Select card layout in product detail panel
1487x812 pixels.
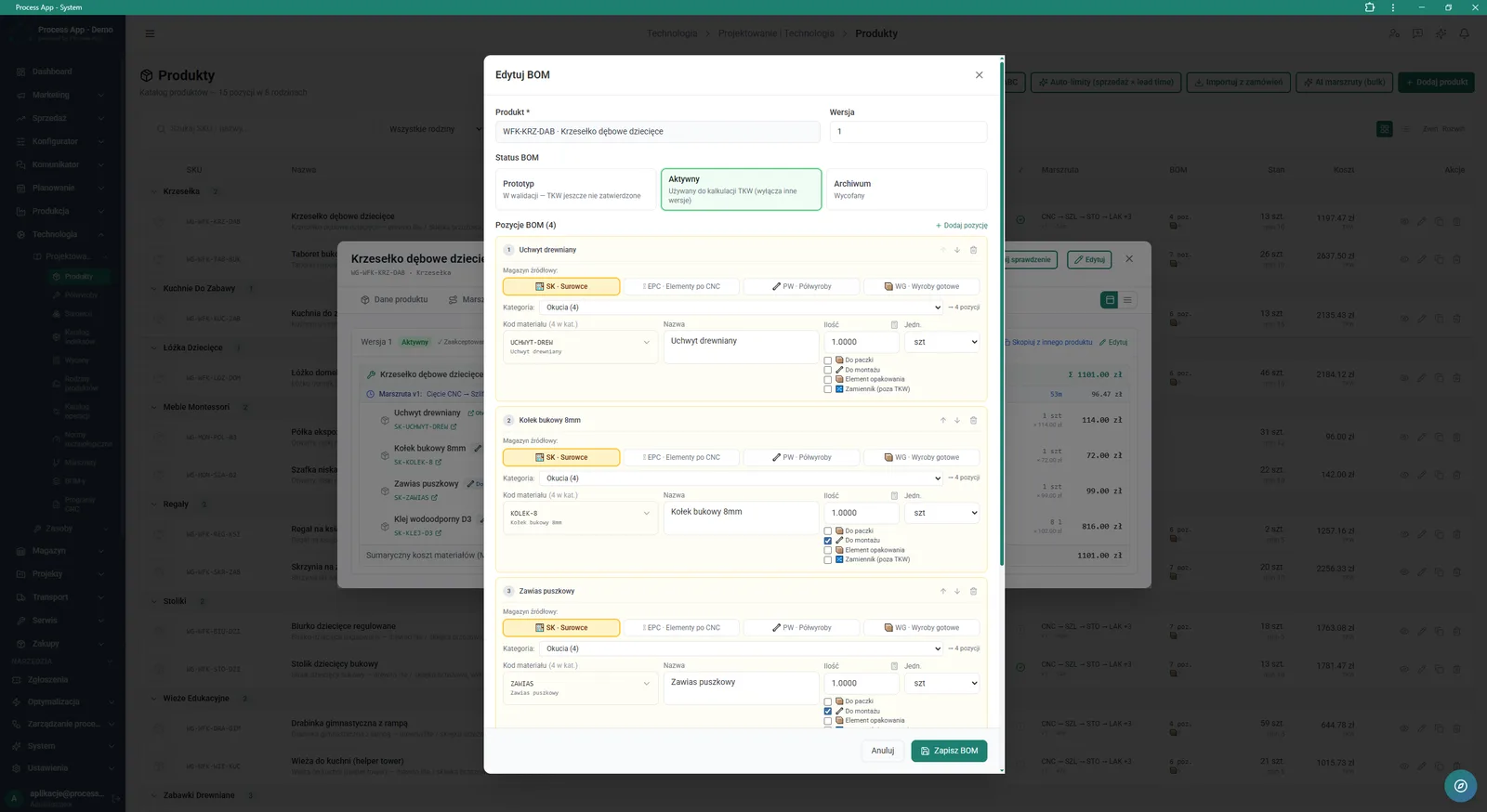pyautogui.click(x=1110, y=300)
